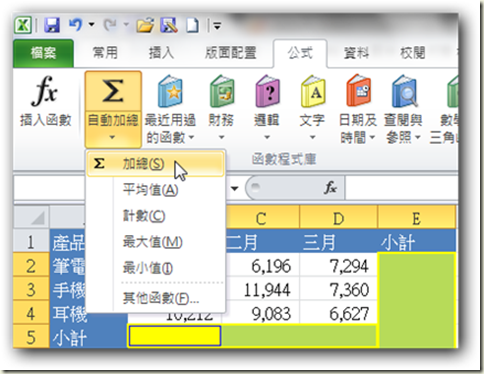Viewport: 484px width, 374px height.
Task: Open the 文字 functions book icon
Action: (x=313, y=91)
